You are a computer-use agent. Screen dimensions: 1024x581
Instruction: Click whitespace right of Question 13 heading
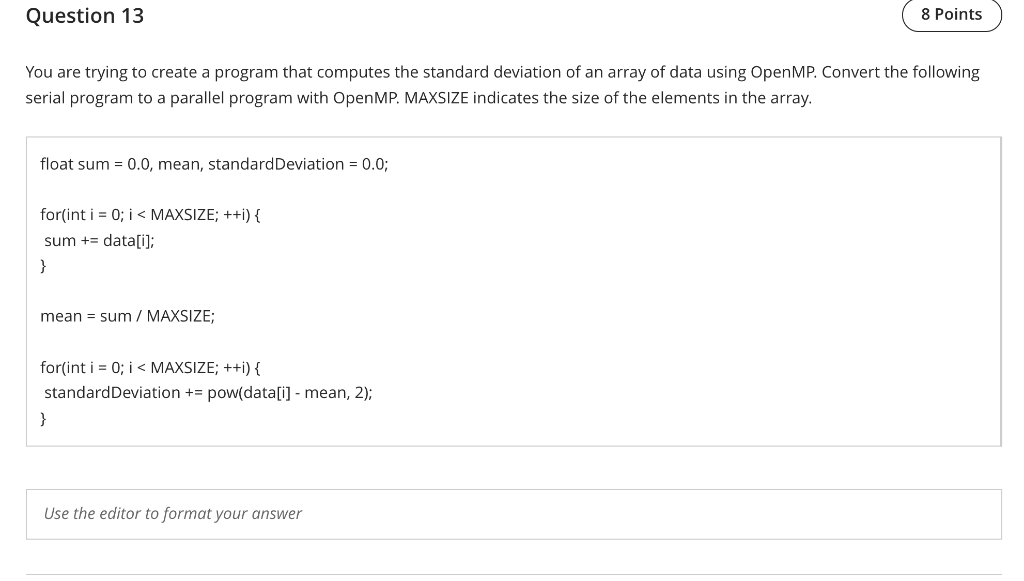point(500,15)
